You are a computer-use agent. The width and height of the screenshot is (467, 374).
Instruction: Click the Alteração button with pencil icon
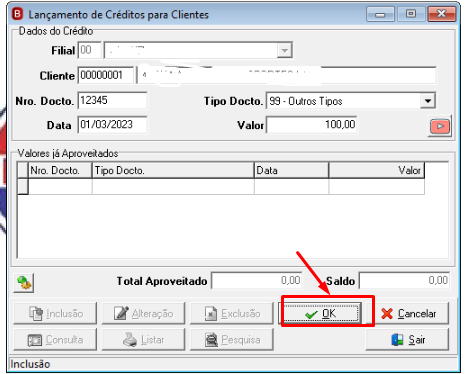(x=143, y=313)
